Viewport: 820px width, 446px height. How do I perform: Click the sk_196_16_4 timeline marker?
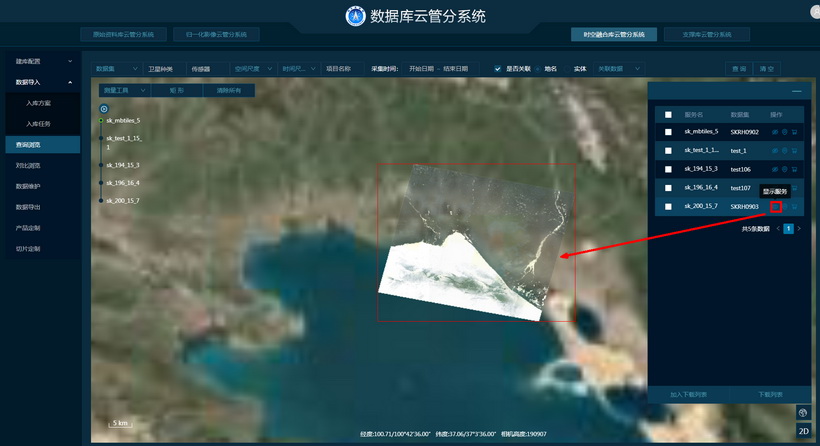tap(101, 183)
